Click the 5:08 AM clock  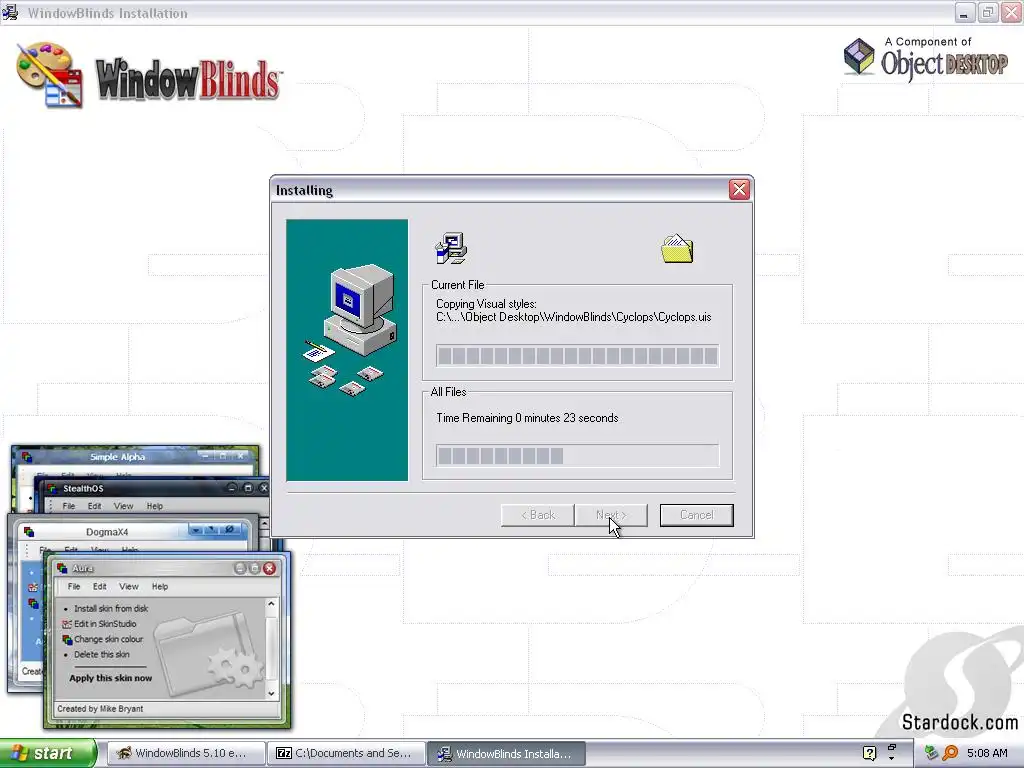pyautogui.click(x=987, y=753)
